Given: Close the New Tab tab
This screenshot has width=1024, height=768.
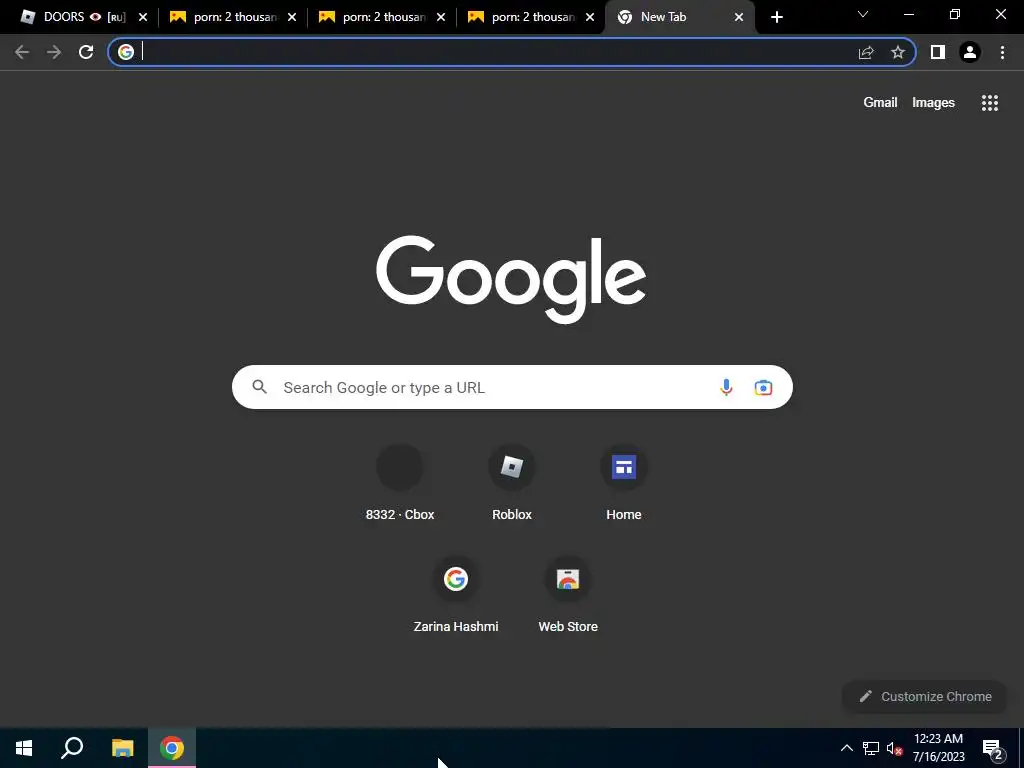Looking at the screenshot, I should pyautogui.click(x=739, y=17).
